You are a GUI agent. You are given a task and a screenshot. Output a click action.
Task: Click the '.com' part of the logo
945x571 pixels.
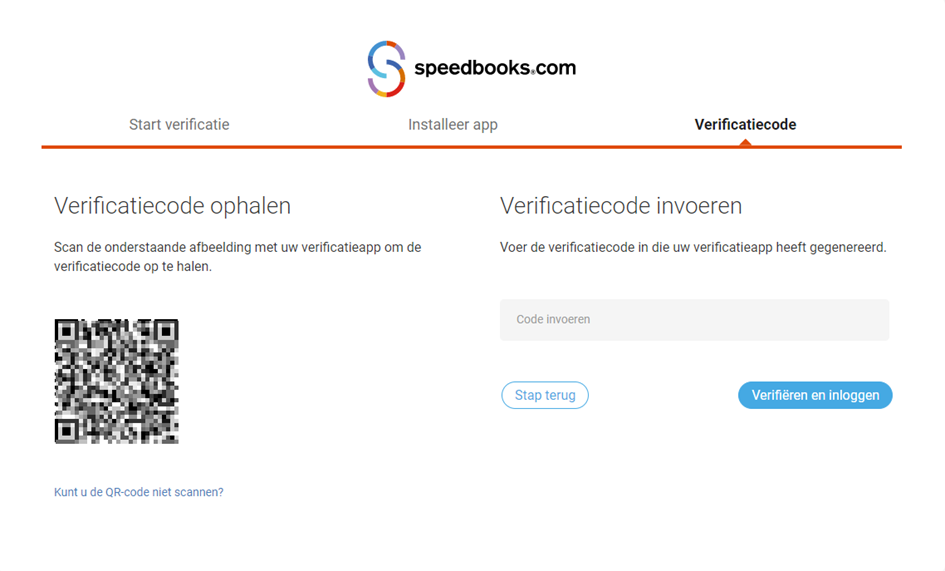(556, 69)
